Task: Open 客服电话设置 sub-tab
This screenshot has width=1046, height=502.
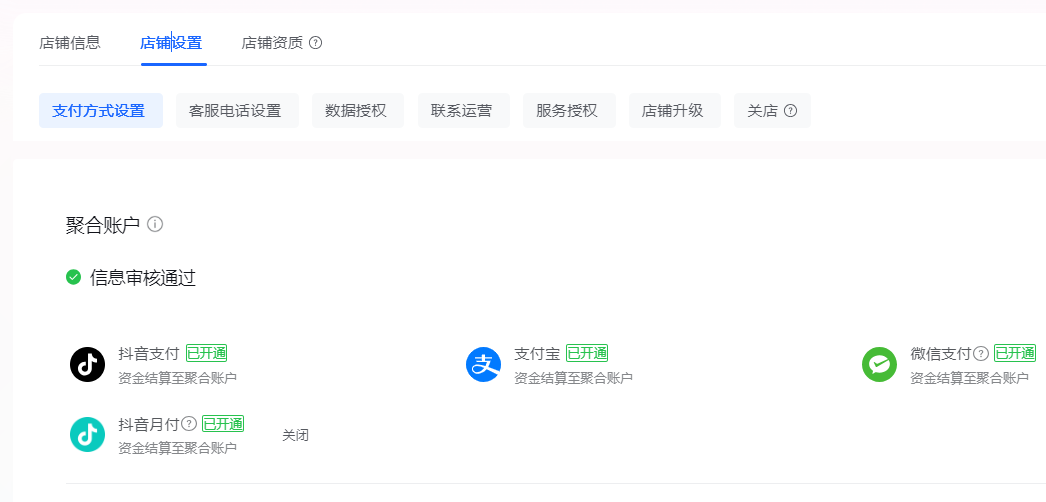Action: coord(237,111)
